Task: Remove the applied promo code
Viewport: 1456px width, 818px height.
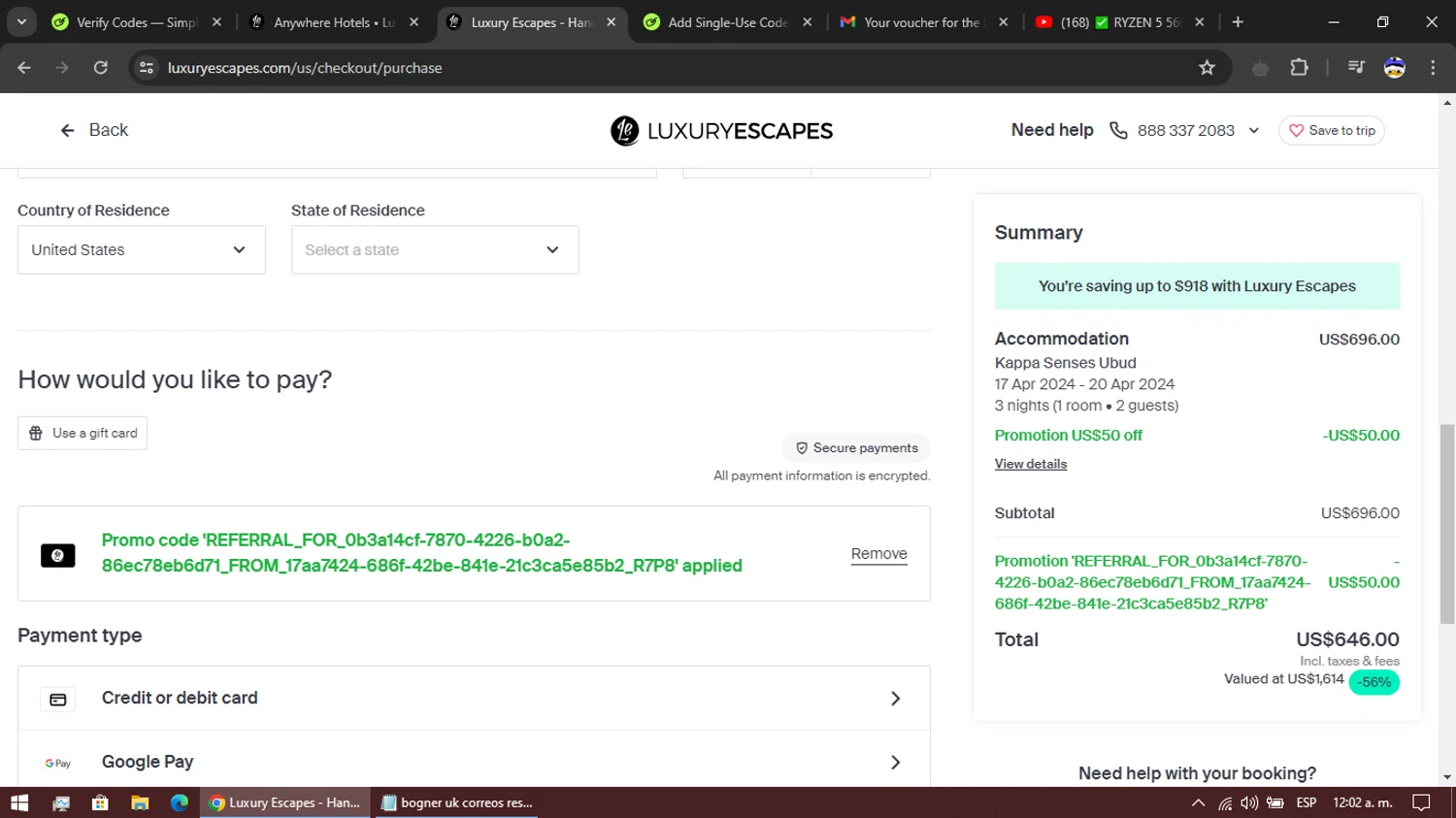Action: coord(878,554)
